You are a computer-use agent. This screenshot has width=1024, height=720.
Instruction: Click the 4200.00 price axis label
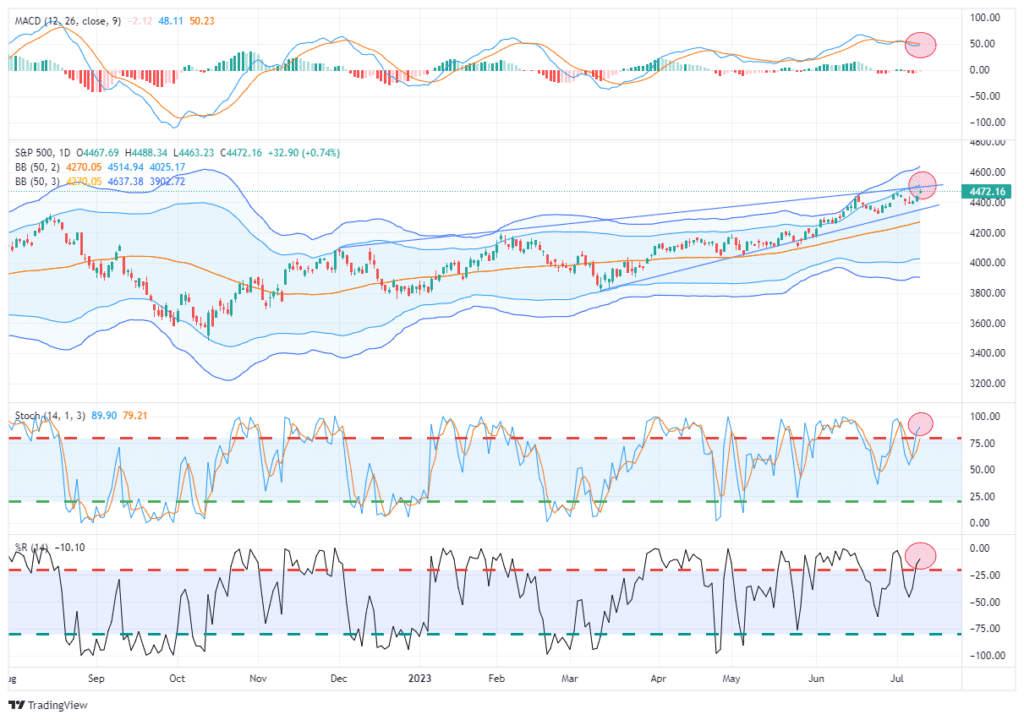(x=986, y=233)
